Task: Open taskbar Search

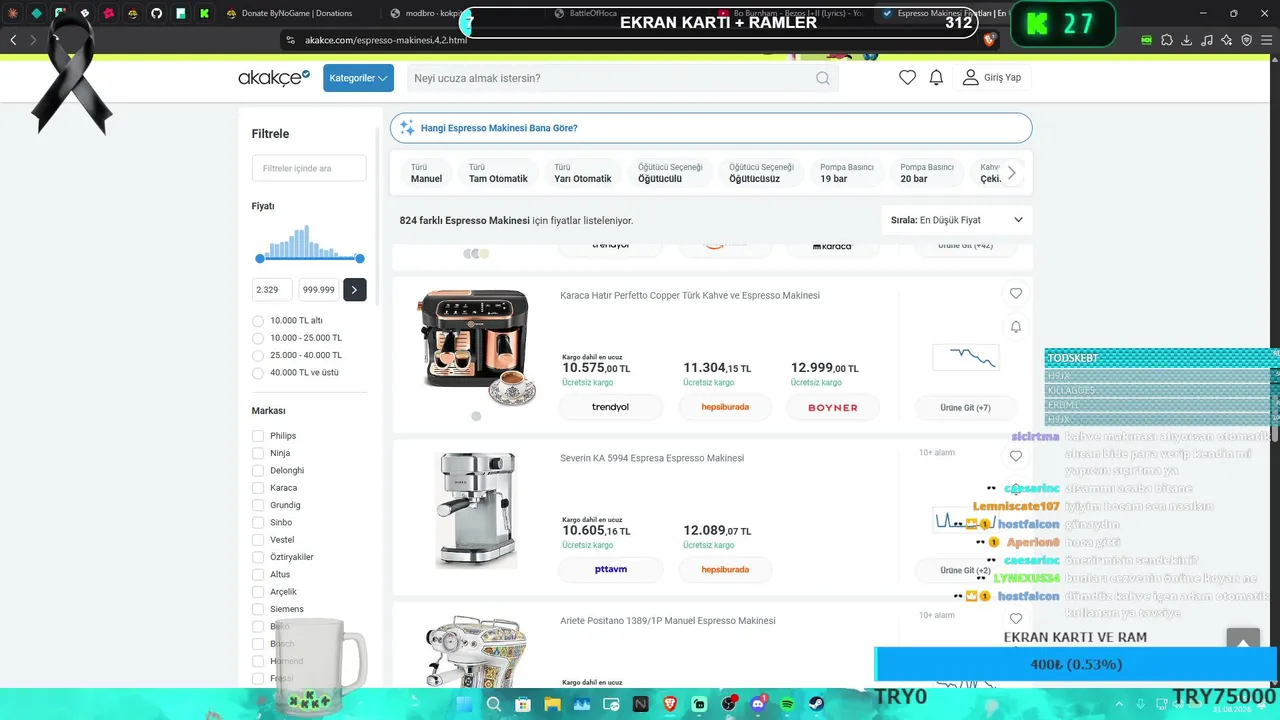Action: tap(494, 704)
